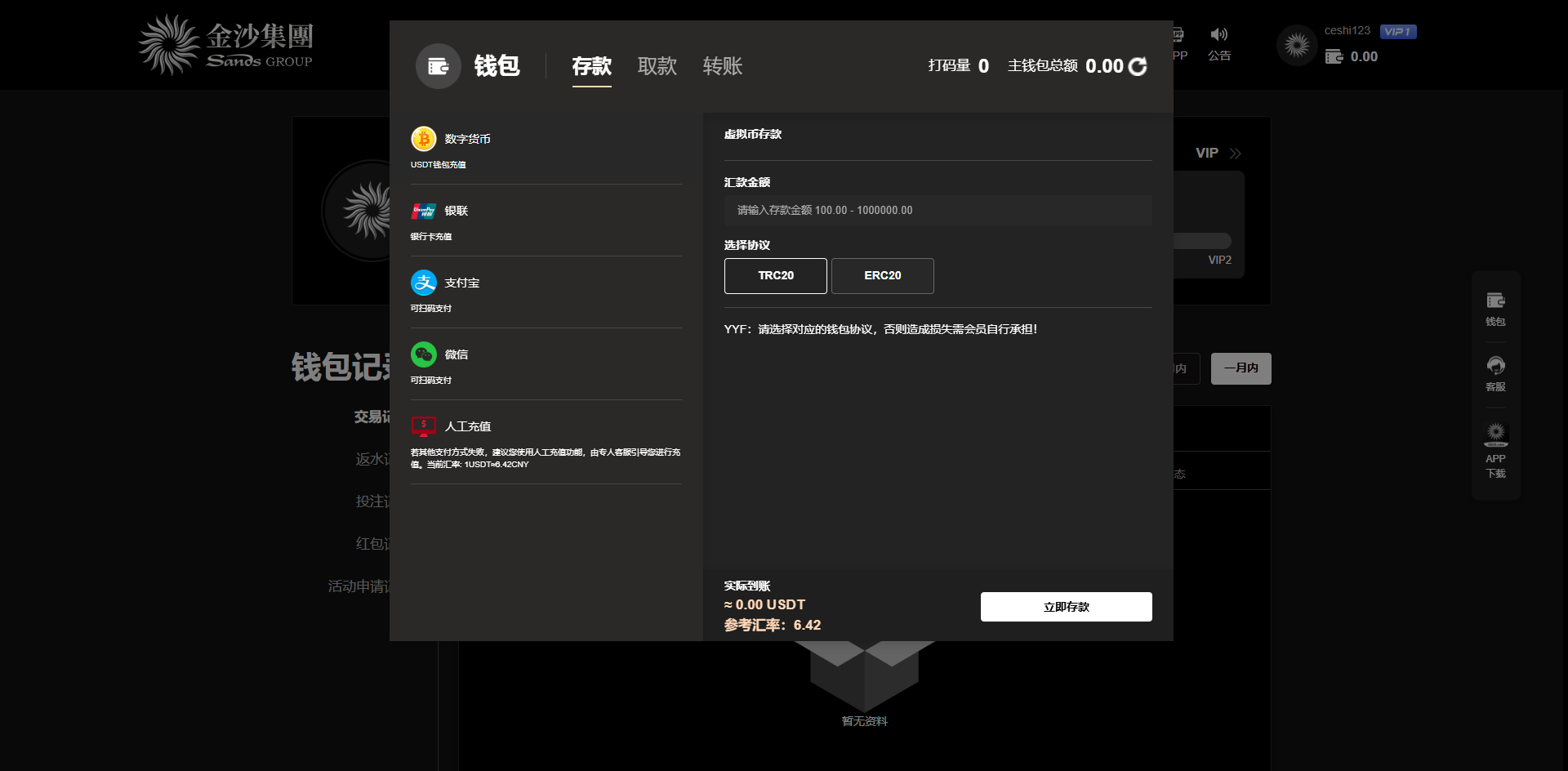Open the announcement speaker icon
Viewport: 1568px width, 771px height.
click(x=1218, y=34)
